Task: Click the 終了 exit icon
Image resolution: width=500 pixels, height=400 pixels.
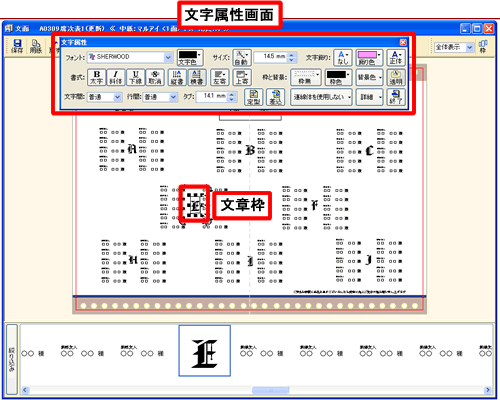Action: (396, 97)
